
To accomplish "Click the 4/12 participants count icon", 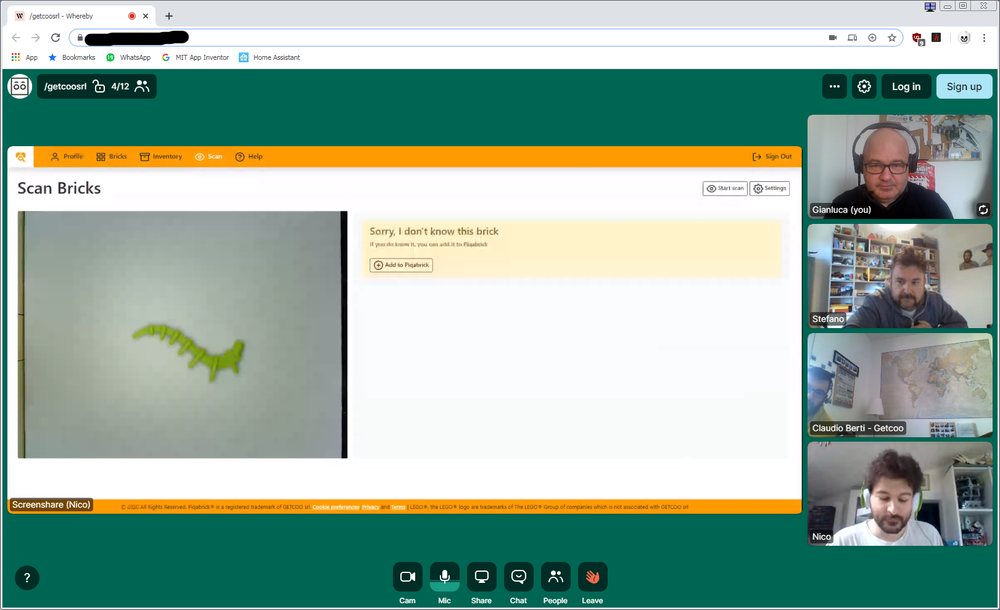I will pos(142,86).
